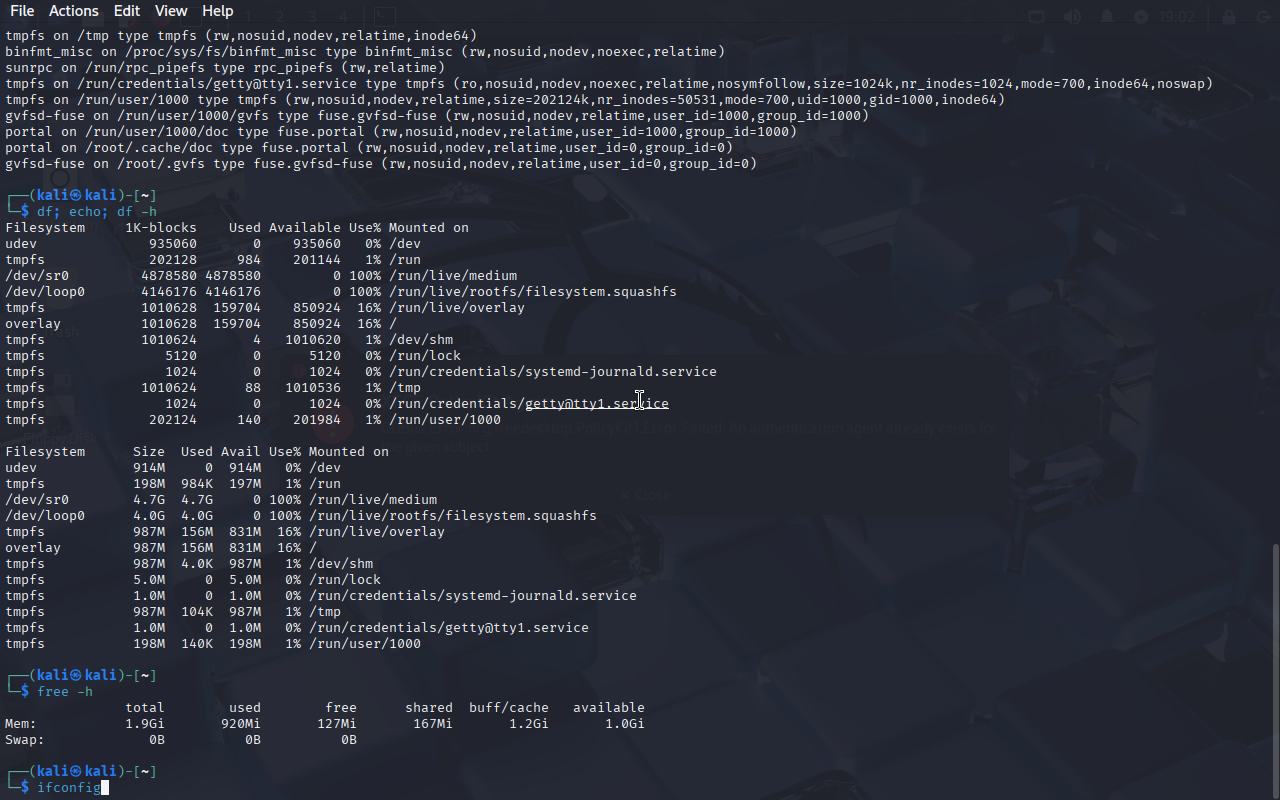Screen dimensions: 1280x800
Task: Open the File menu
Action: [x=22, y=11]
